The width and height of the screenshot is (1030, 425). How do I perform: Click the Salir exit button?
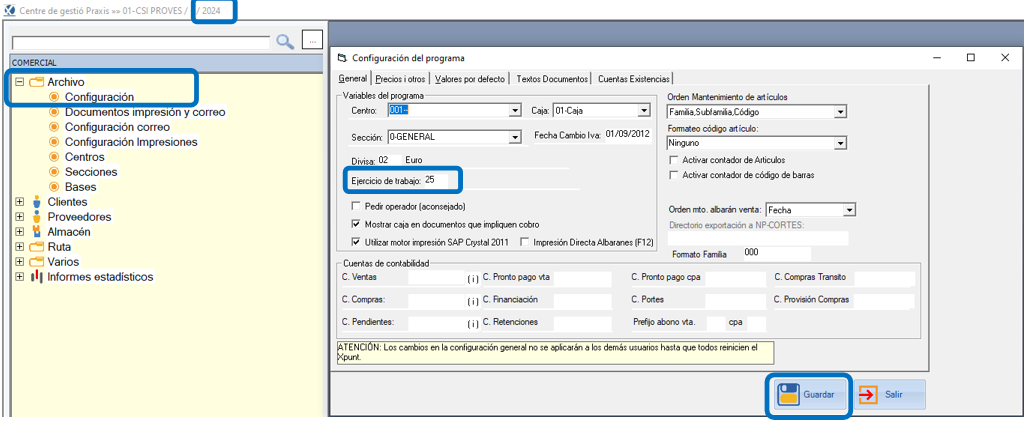[x=889, y=395]
